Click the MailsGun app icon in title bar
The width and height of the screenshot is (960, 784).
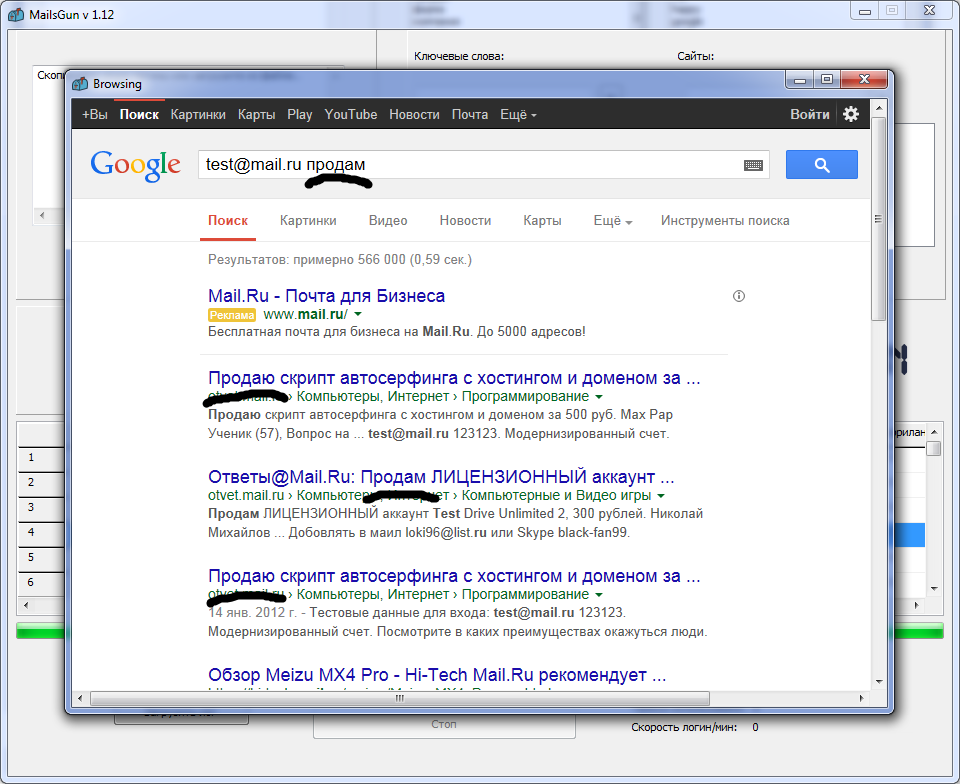[16, 14]
